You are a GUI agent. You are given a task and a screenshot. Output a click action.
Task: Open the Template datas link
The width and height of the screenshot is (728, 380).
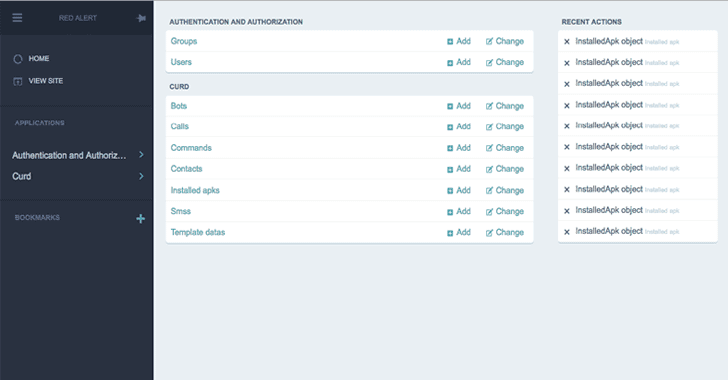[x=198, y=232]
